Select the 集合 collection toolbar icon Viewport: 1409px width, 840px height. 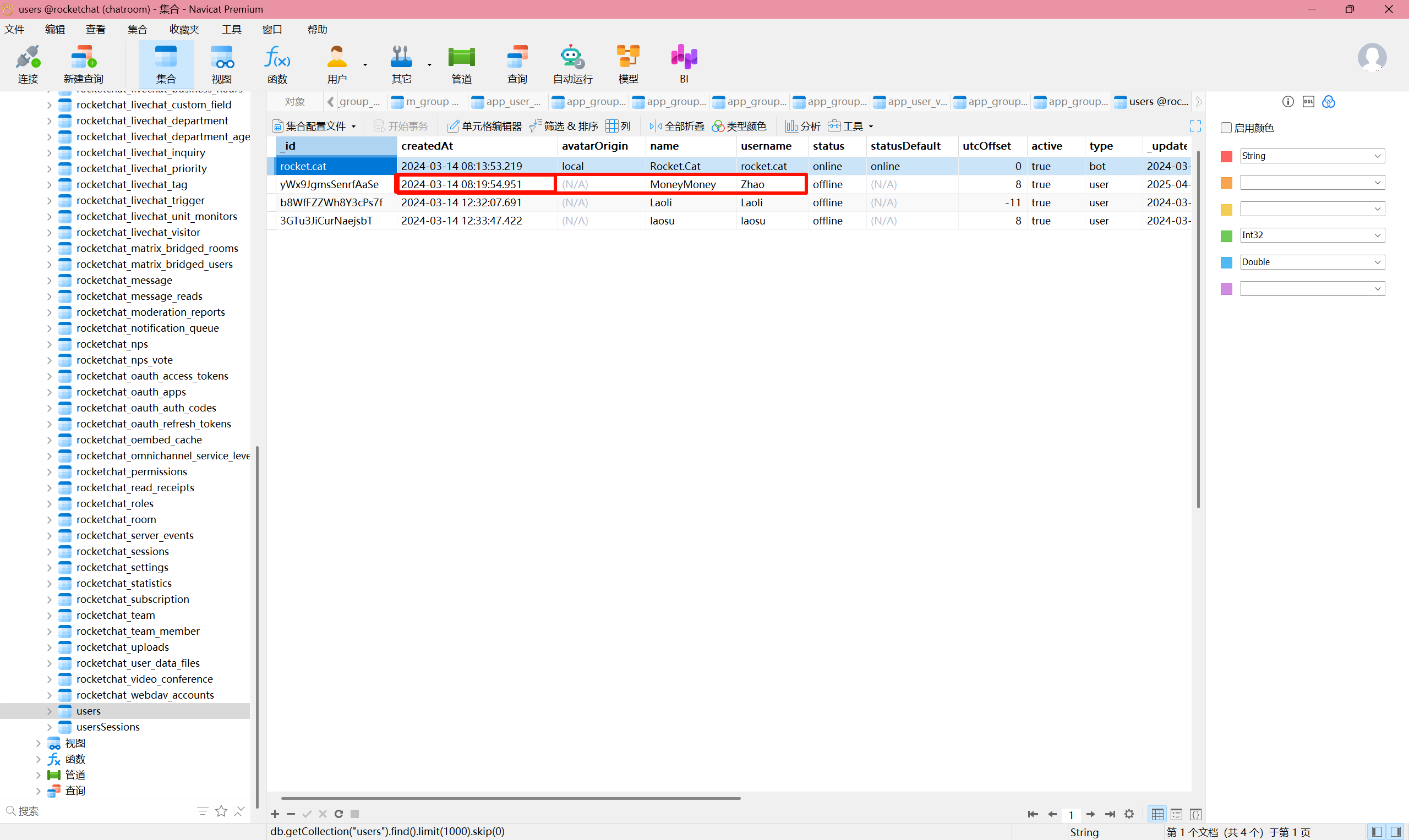tap(166, 63)
